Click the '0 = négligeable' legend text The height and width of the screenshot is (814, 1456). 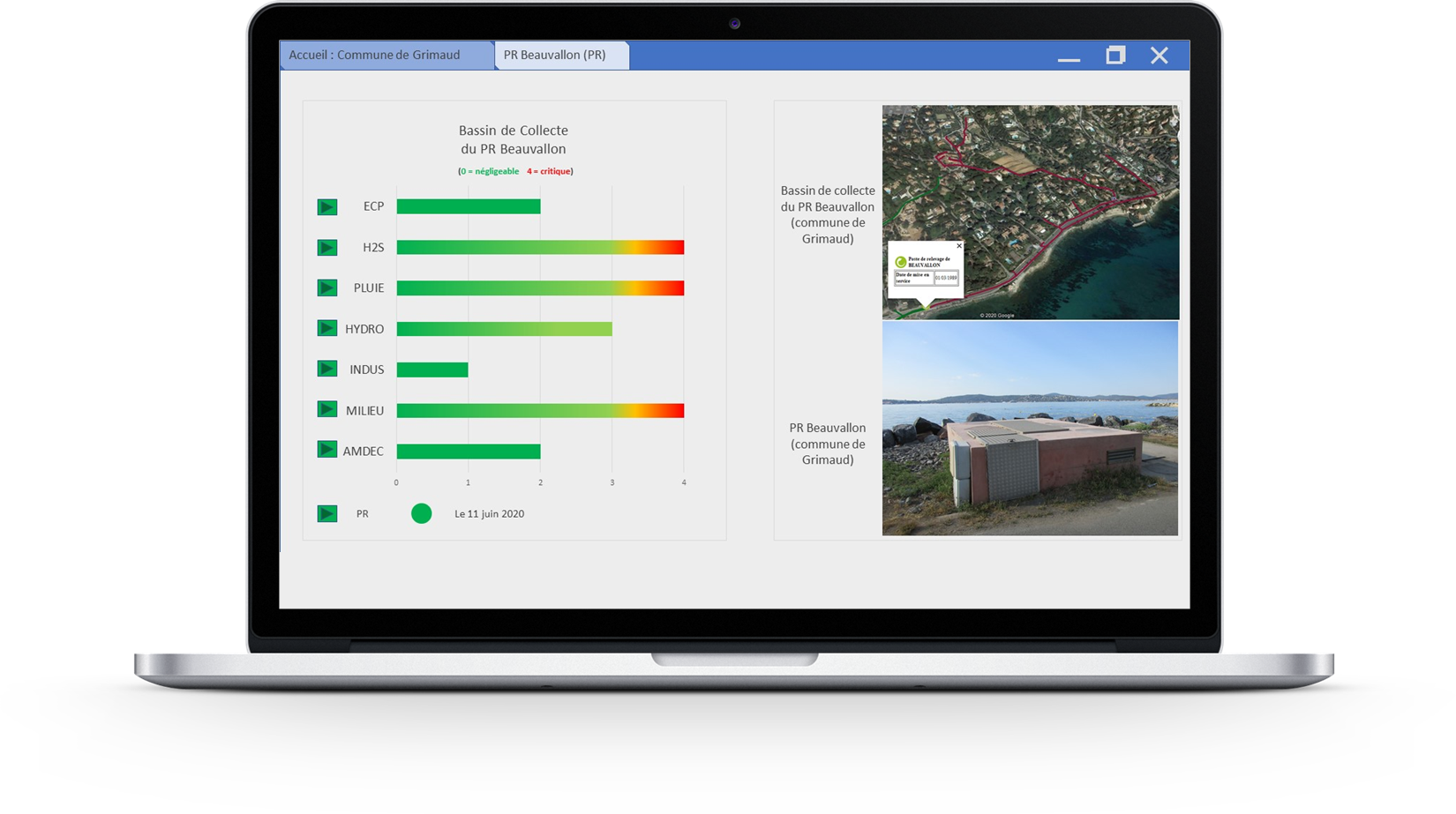tap(490, 171)
